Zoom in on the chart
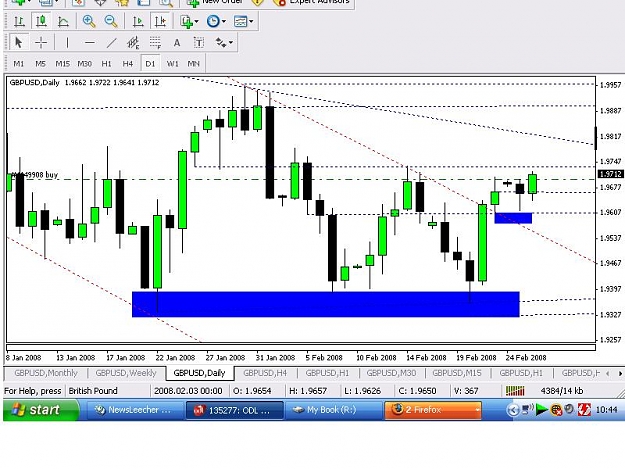The image size is (625, 469). point(89,21)
